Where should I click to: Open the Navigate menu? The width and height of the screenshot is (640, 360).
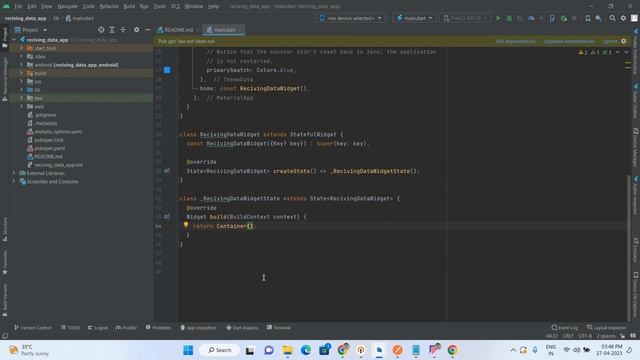(x=67, y=7)
